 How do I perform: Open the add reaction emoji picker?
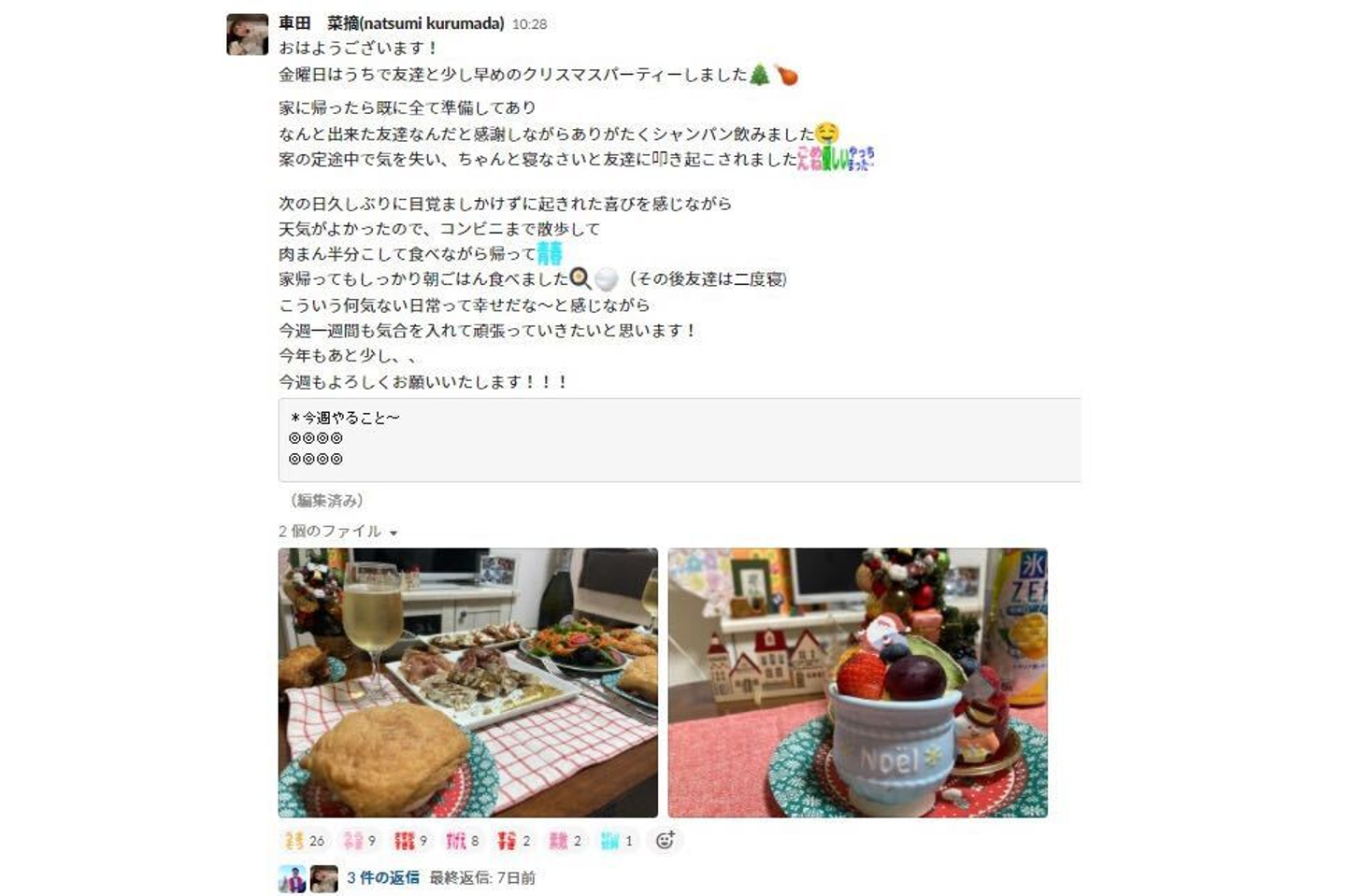(x=665, y=841)
